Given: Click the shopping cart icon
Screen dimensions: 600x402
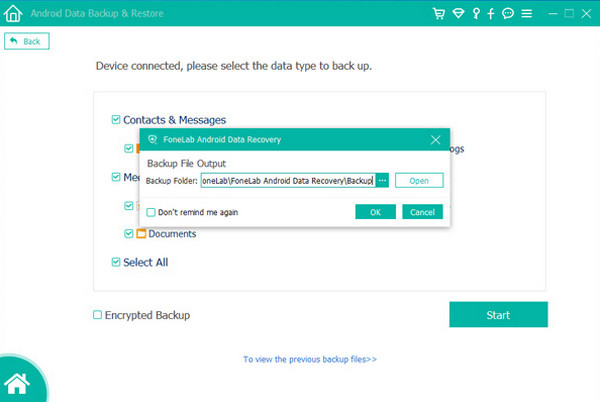Looking at the screenshot, I should pyautogui.click(x=438, y=15).
